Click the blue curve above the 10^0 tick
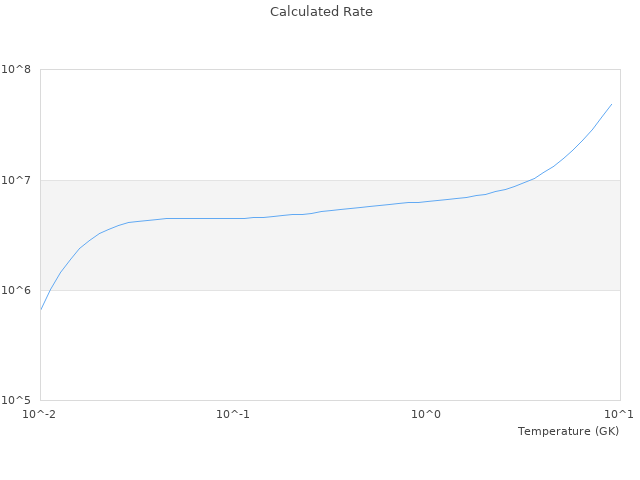The width and height of the screenshot is (640, 480). (426, 201)
